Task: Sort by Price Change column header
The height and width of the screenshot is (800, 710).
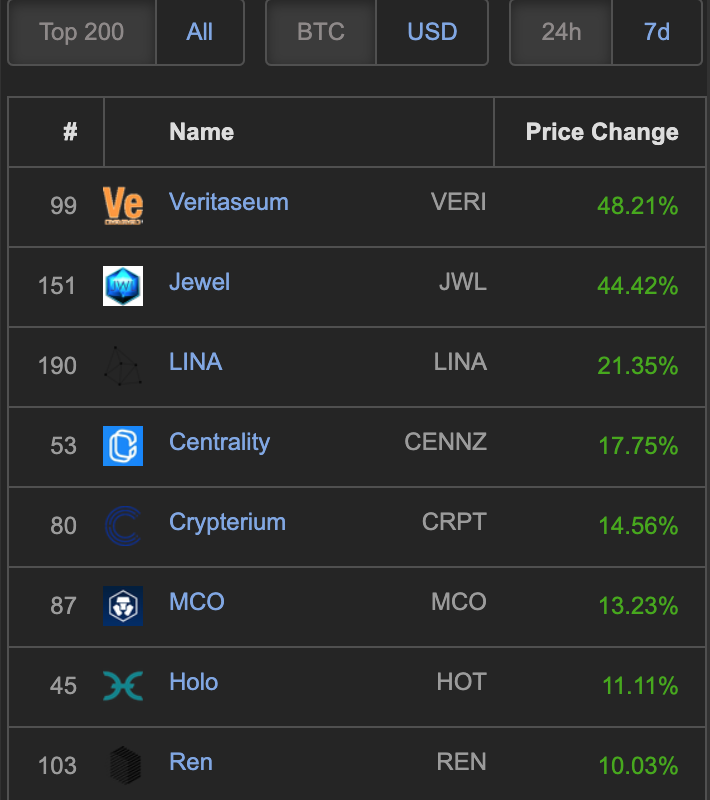Action: [602, 132]
